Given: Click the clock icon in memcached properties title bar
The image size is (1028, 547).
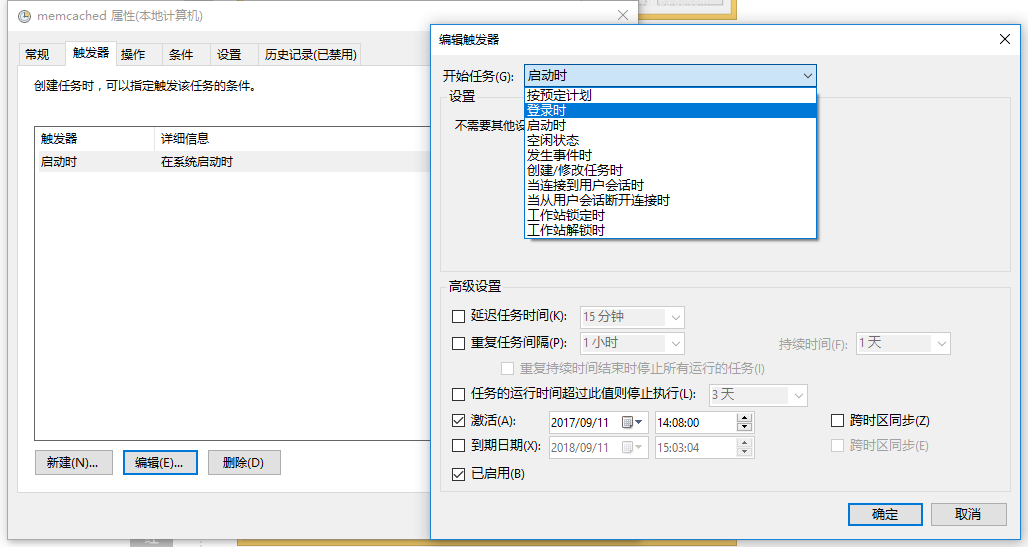Looking at the screenshot, I should pyautogui.click(x=24, y=16).
